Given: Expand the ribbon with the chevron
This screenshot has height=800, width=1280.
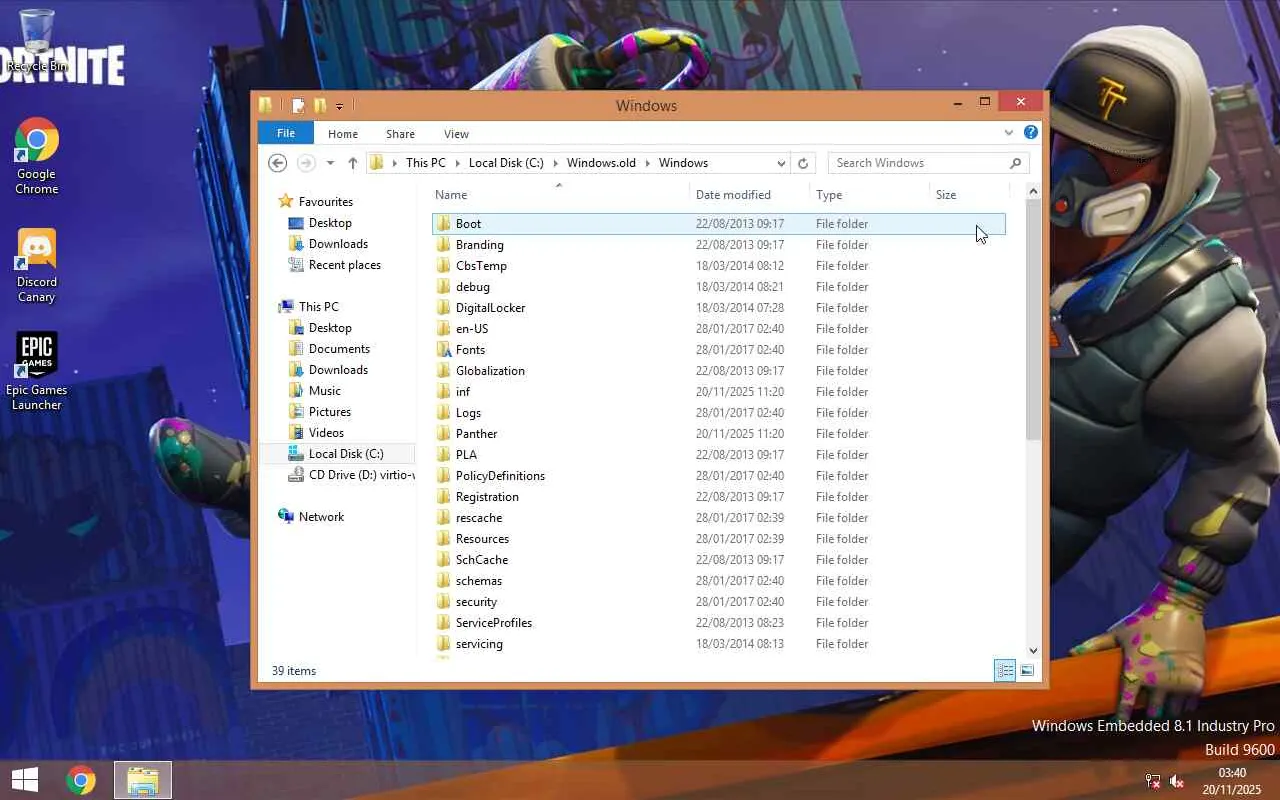Looking at the screenshot, I should [x=1009, y=132].
